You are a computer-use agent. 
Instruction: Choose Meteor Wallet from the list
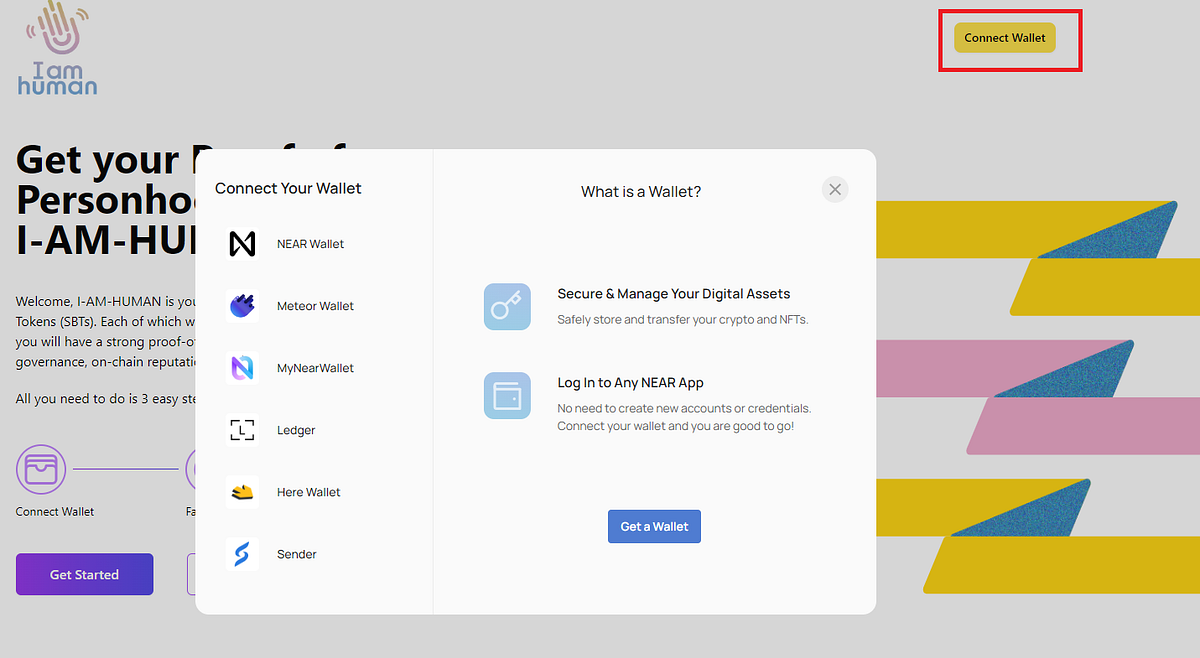click(315, 306)
